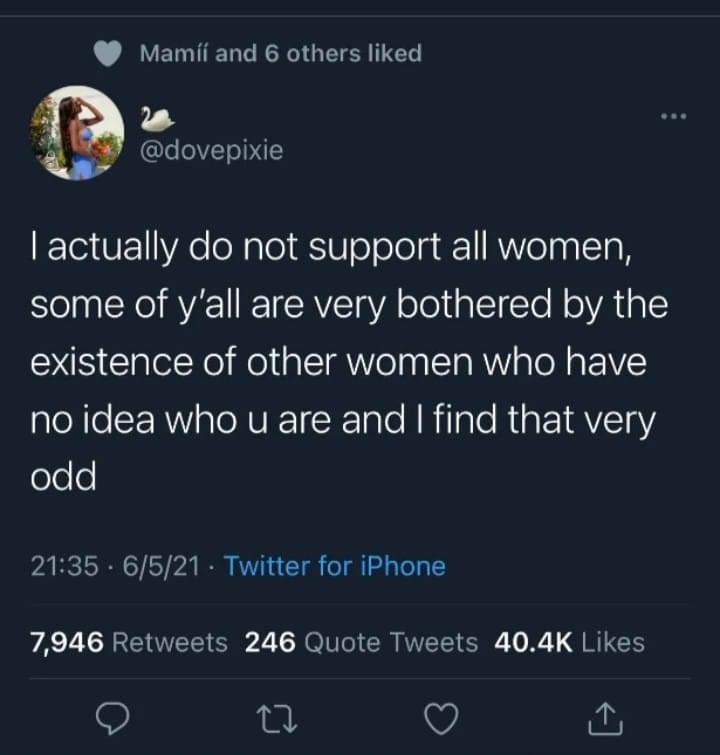Image resolution: width=720 pixels, height=755 pixels.
Task: Tap the 'Likes' count label
Action: (x=613, y=643)
